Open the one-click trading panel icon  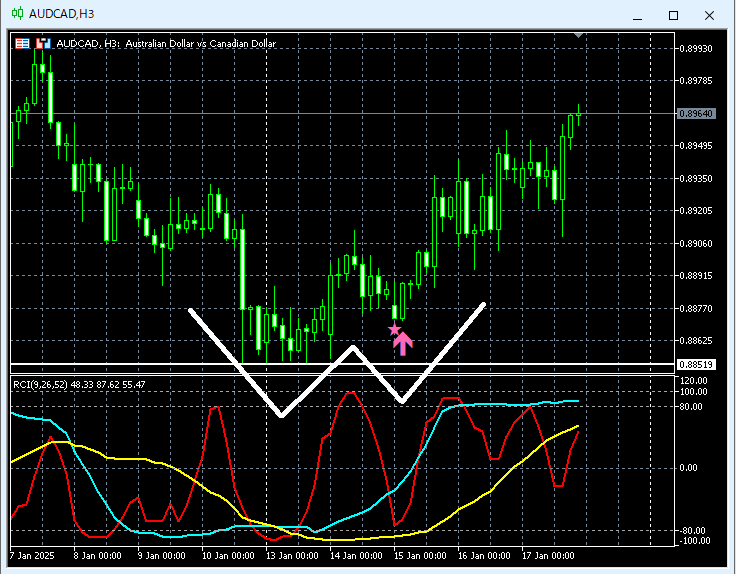[22, 44]
